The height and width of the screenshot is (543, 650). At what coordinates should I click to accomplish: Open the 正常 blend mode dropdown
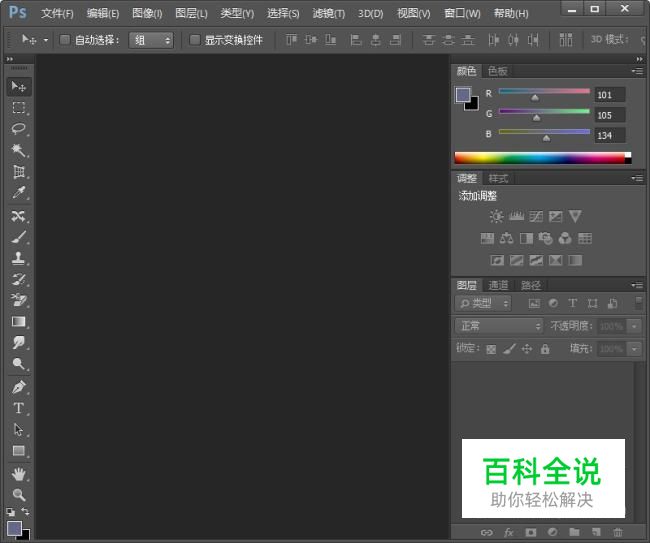tap(498, 326)
